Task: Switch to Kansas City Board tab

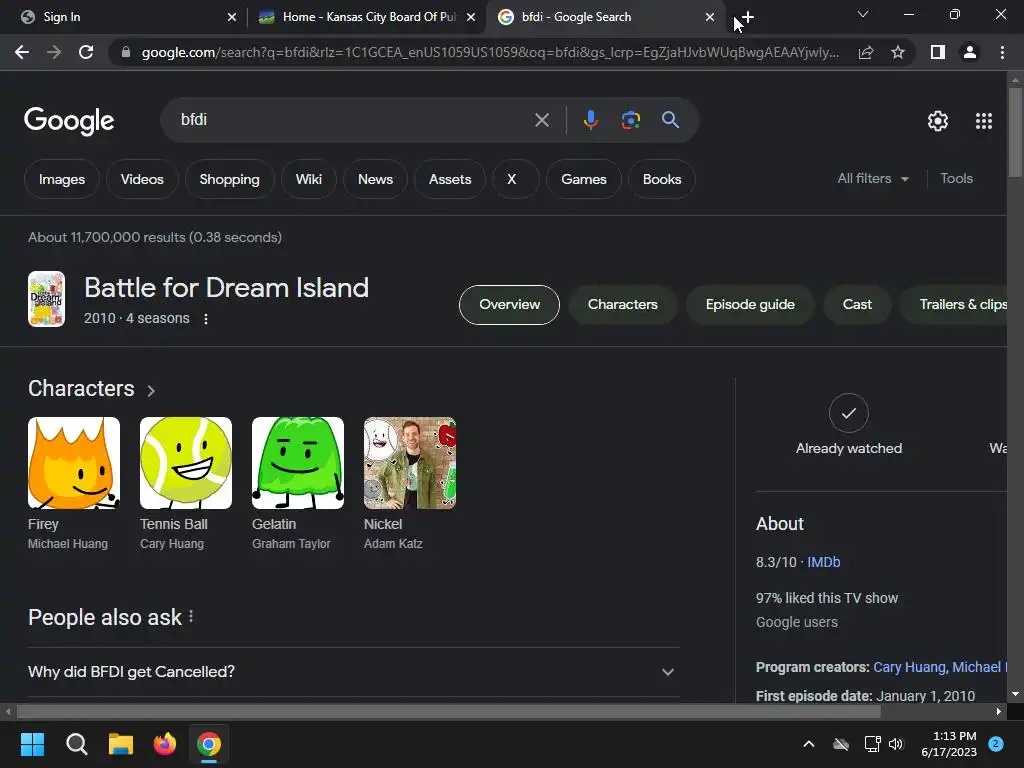Action: pos(366,17)
